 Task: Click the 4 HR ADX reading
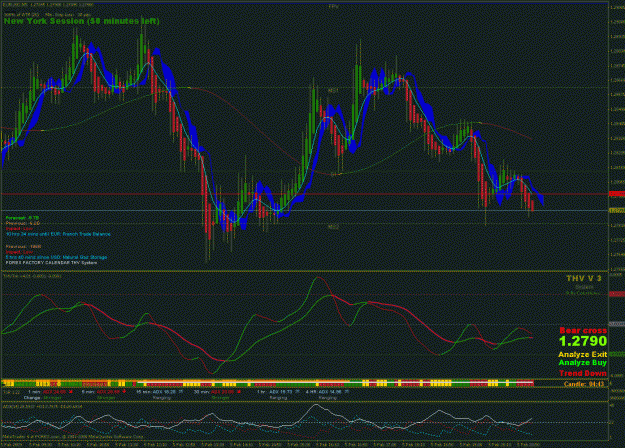click(x=328, y=392)
